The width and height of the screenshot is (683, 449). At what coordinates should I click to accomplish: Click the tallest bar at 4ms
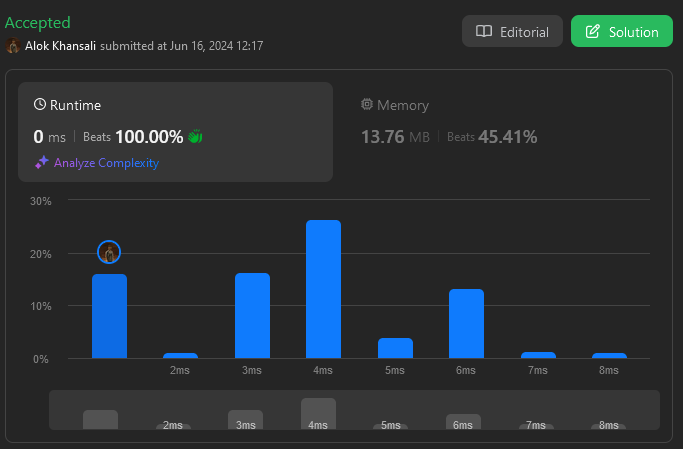323,289
